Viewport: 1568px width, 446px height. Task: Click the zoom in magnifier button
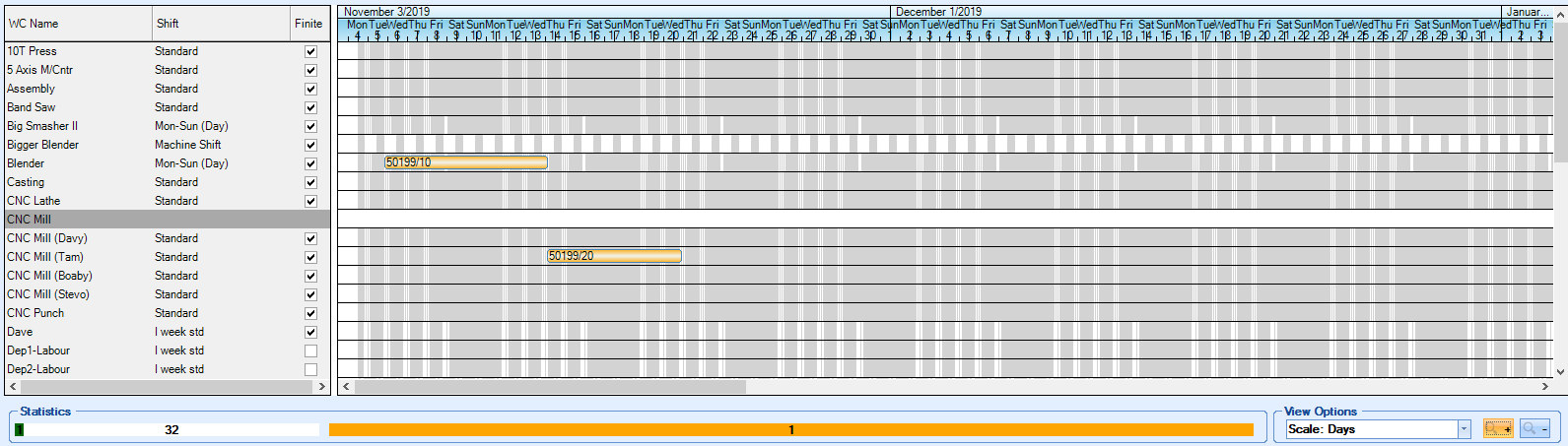pyautogui.click(x=1498, y=429)
